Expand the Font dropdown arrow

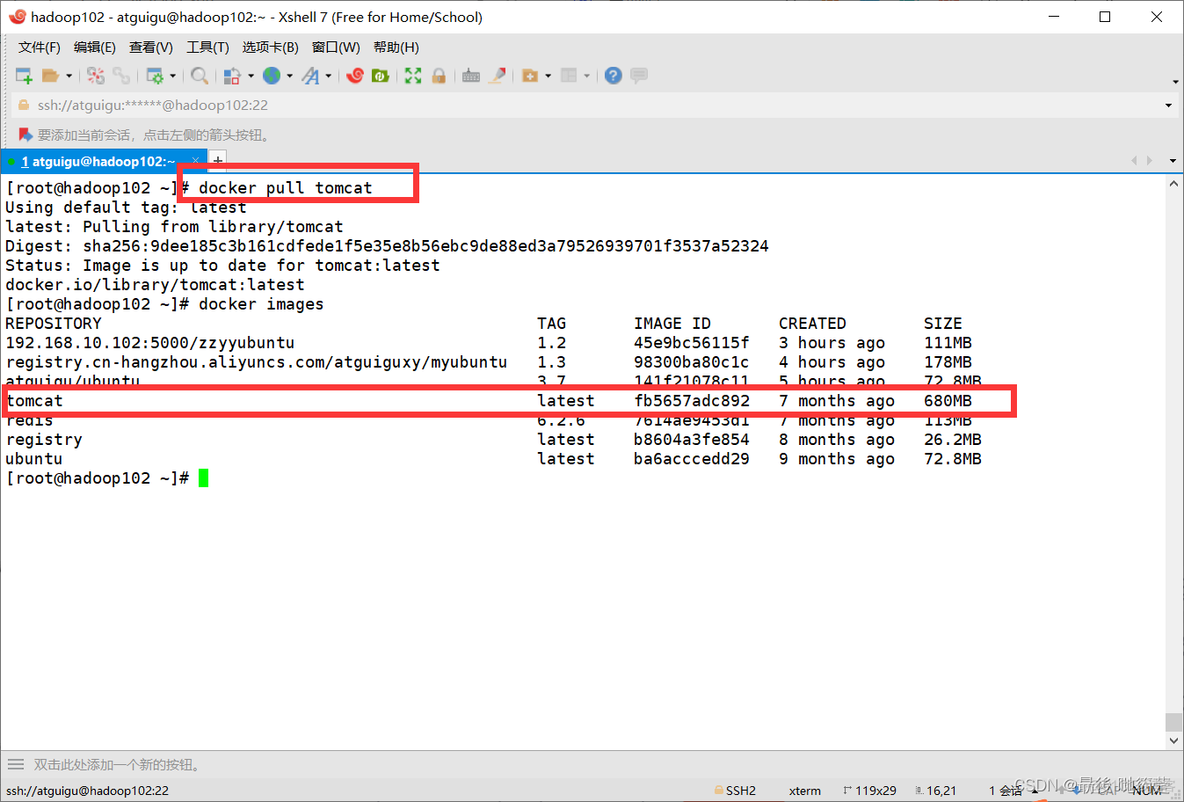pos(328,76)
